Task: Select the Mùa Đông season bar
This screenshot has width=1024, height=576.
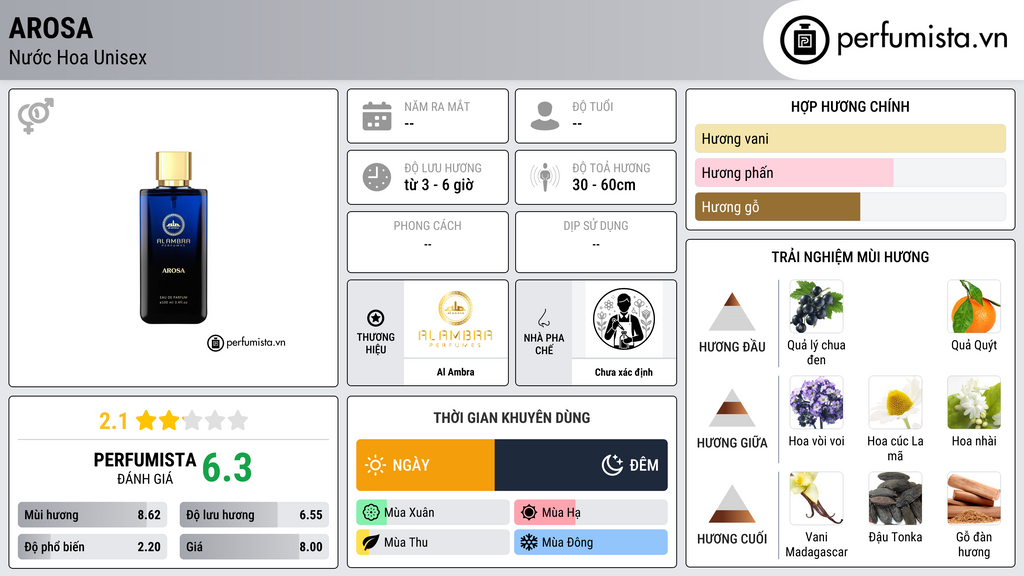Action: (x=591, y=542)
